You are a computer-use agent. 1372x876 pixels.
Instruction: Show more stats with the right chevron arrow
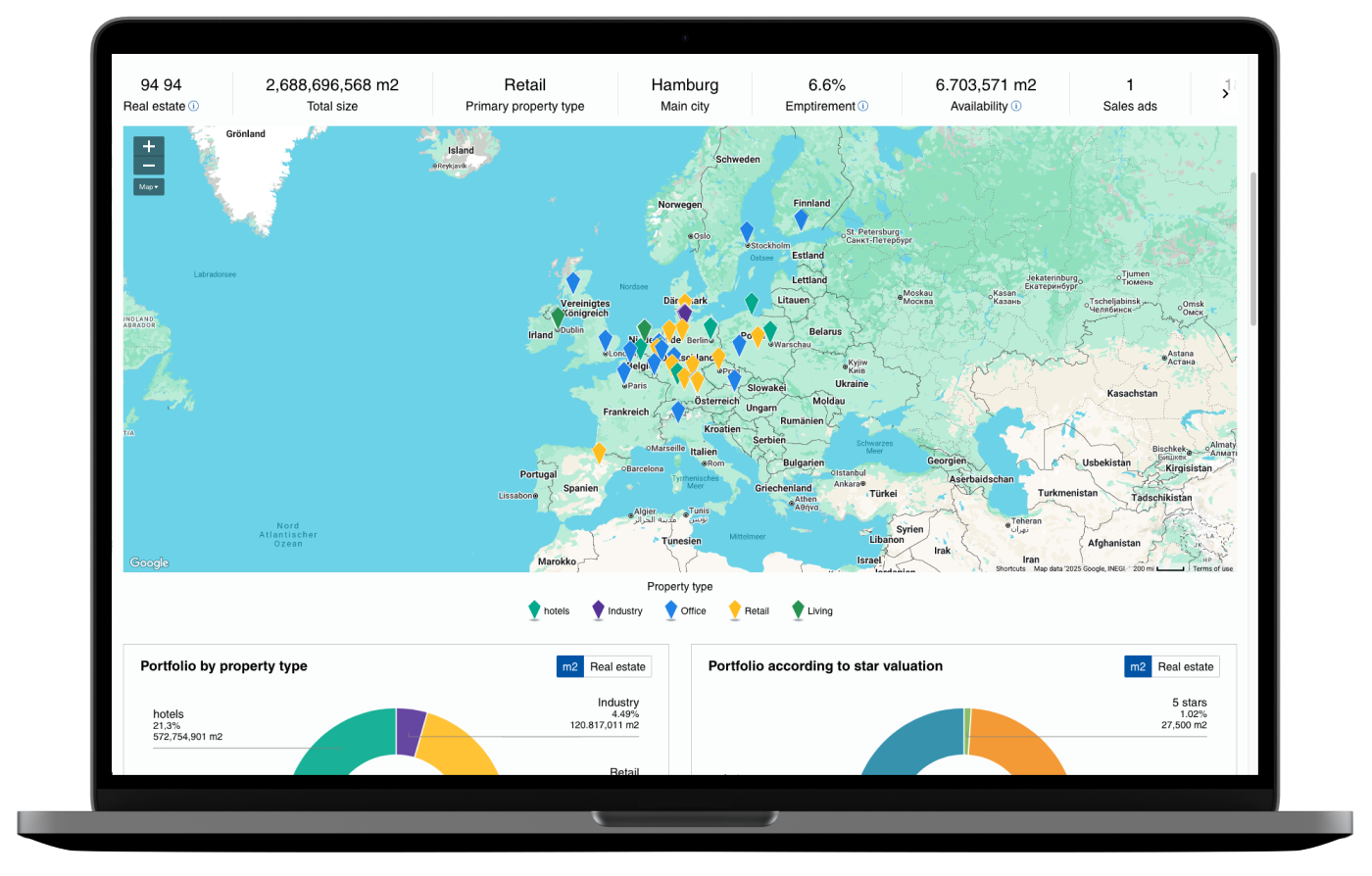[1225, 94]
